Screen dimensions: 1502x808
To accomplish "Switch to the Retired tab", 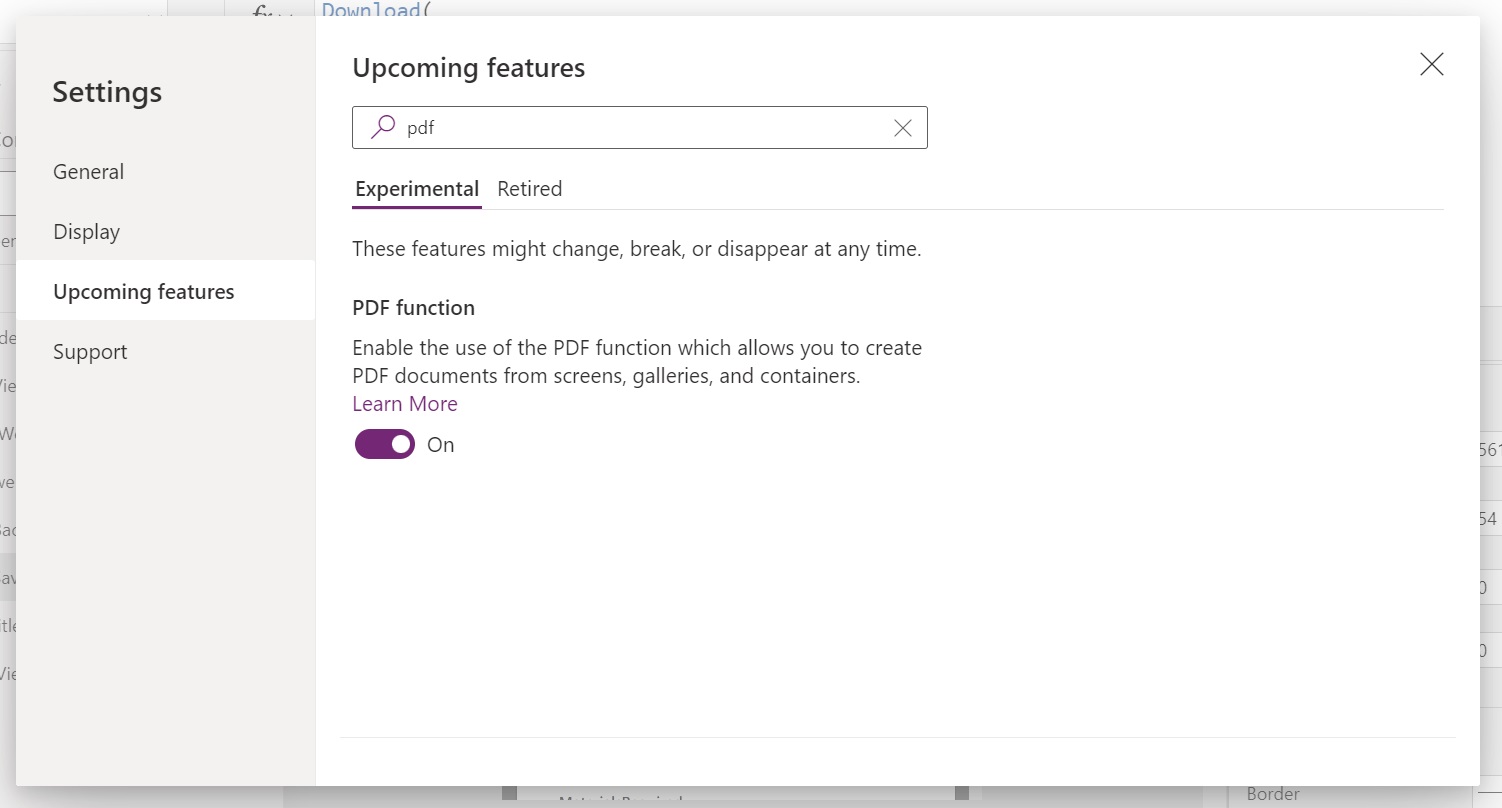I will click(x=529, y=188).
